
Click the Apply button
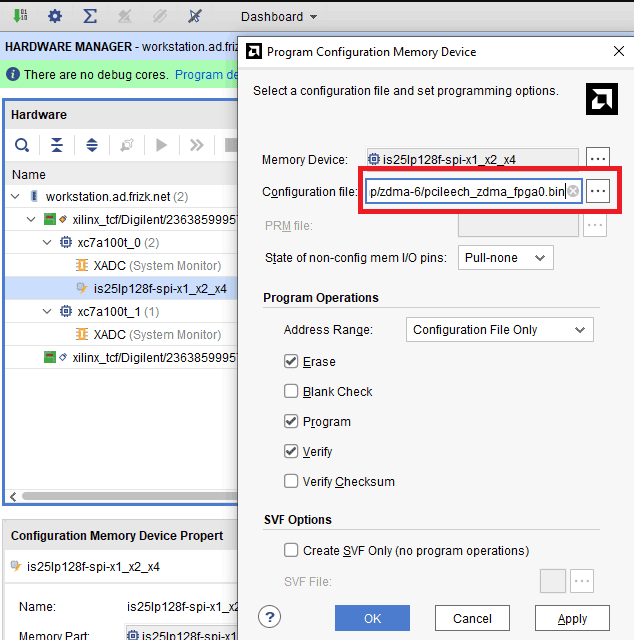572,618
